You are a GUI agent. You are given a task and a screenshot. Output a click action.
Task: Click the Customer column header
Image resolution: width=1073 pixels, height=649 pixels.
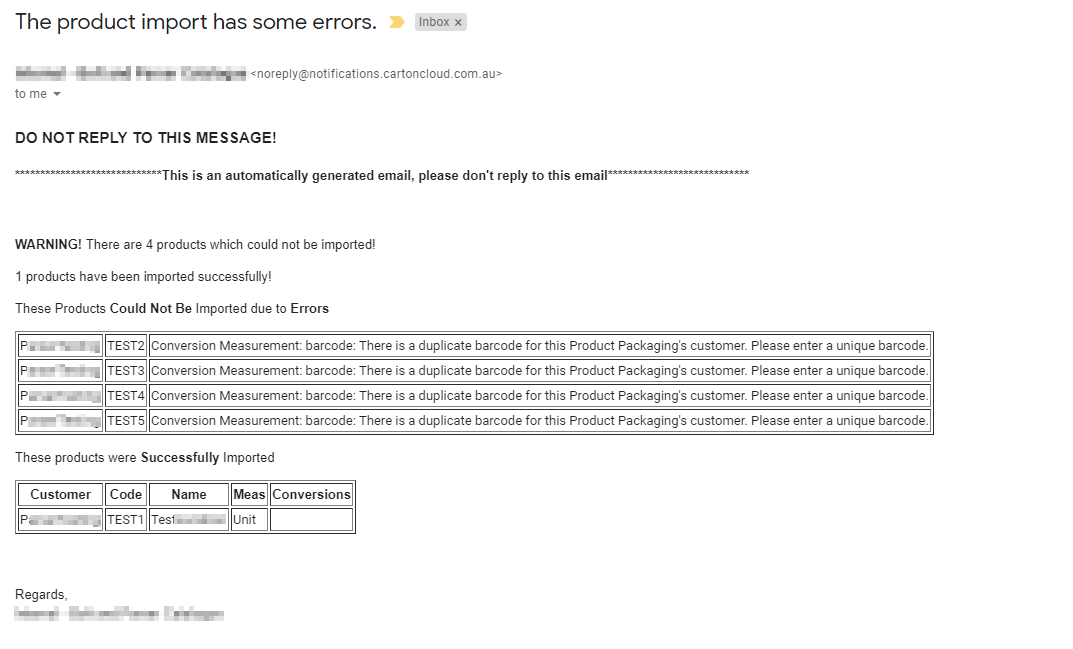click(61, 494)
